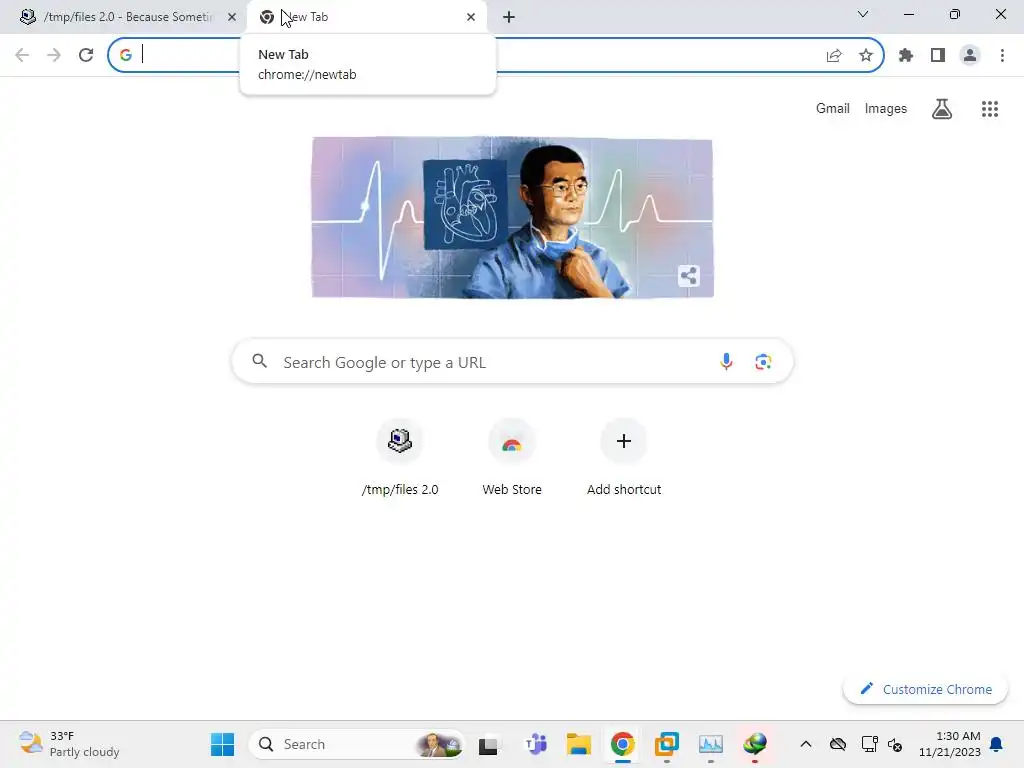Select Chrome icon in taskbar
Screen dimensions: 1024x768
click(x=622, y=744)
